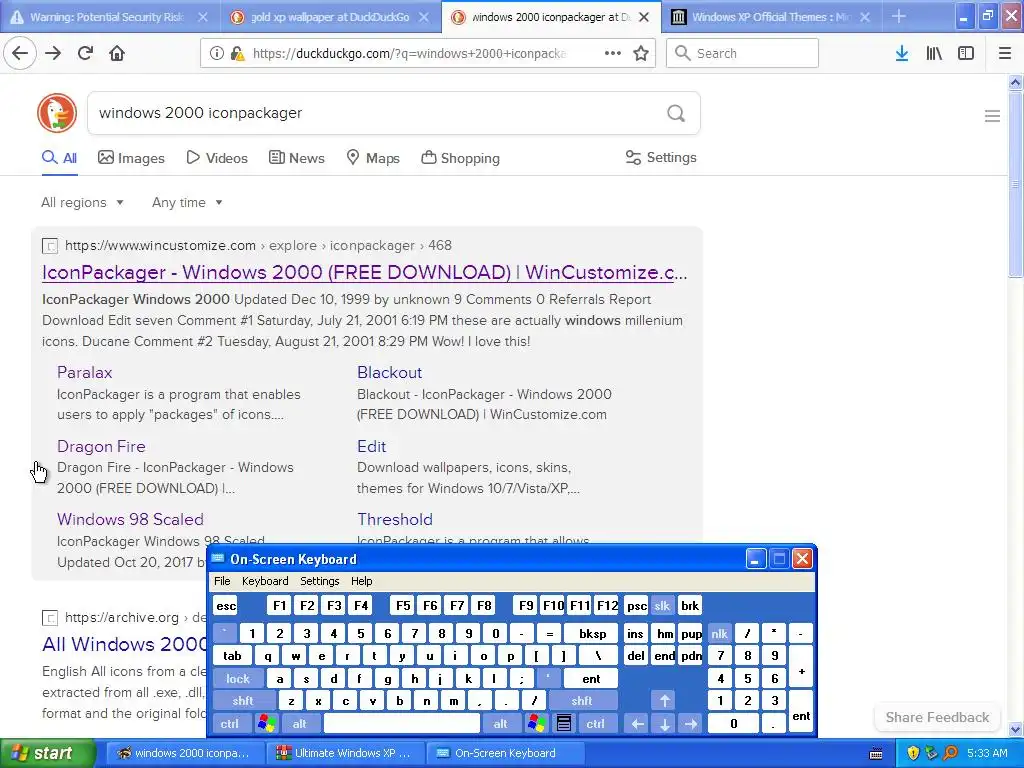Image resolution: width=1024 pixels, height=768 pixels.
Task: Toggle the Firefox sidebar icon
Action: click(x=966, y=54)
